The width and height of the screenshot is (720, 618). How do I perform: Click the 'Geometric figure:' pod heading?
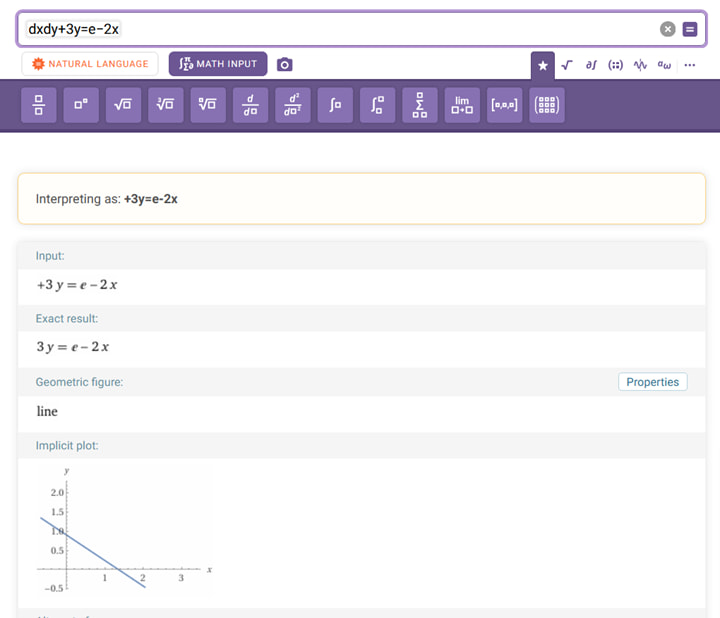[79, 382]
